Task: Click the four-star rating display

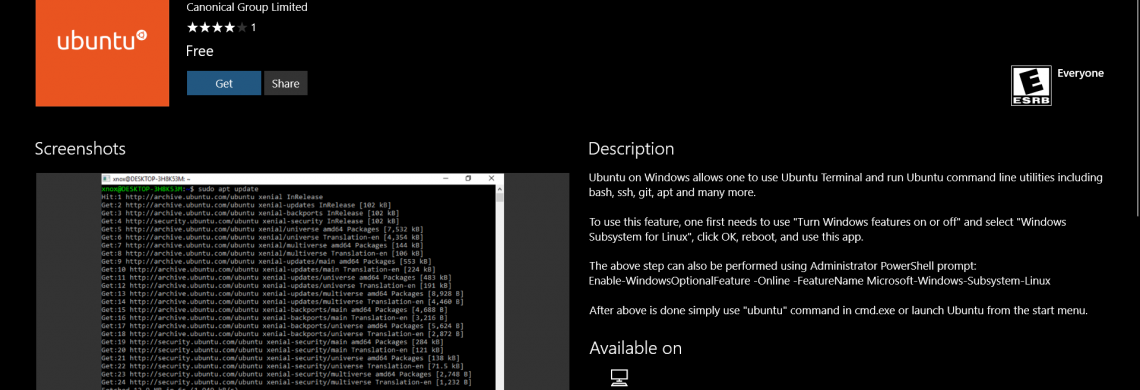Action: (217, 28)
